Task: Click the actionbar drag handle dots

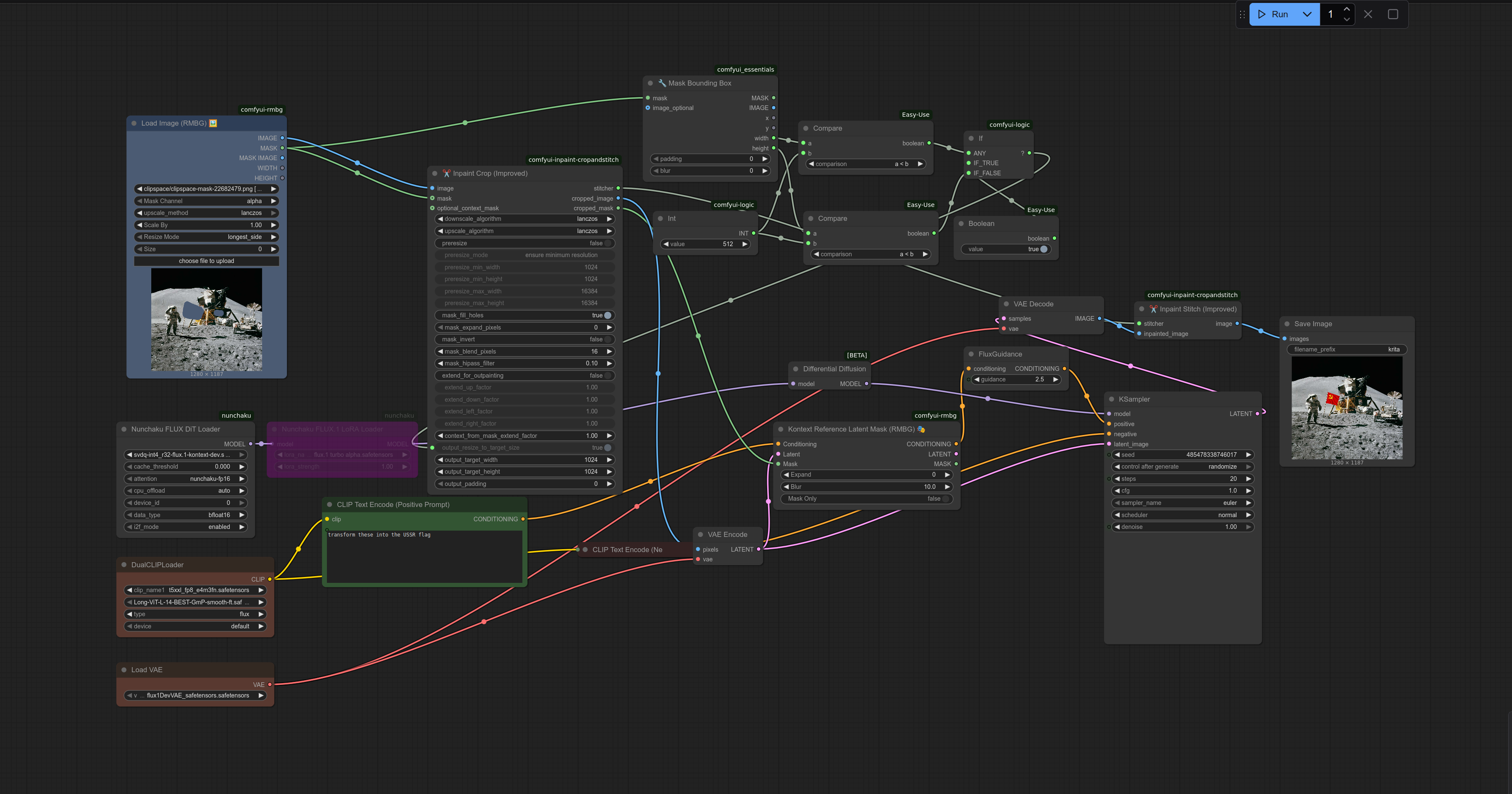Action: coord(1242,14)
